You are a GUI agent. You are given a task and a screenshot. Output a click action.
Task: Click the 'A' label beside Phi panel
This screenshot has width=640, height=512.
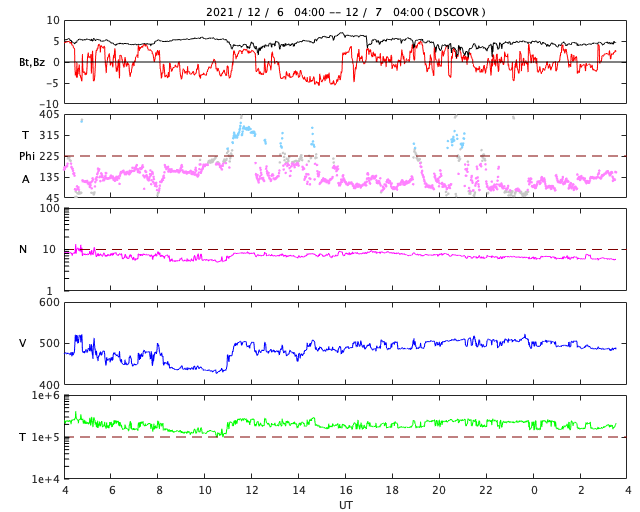tap(26, 179)
